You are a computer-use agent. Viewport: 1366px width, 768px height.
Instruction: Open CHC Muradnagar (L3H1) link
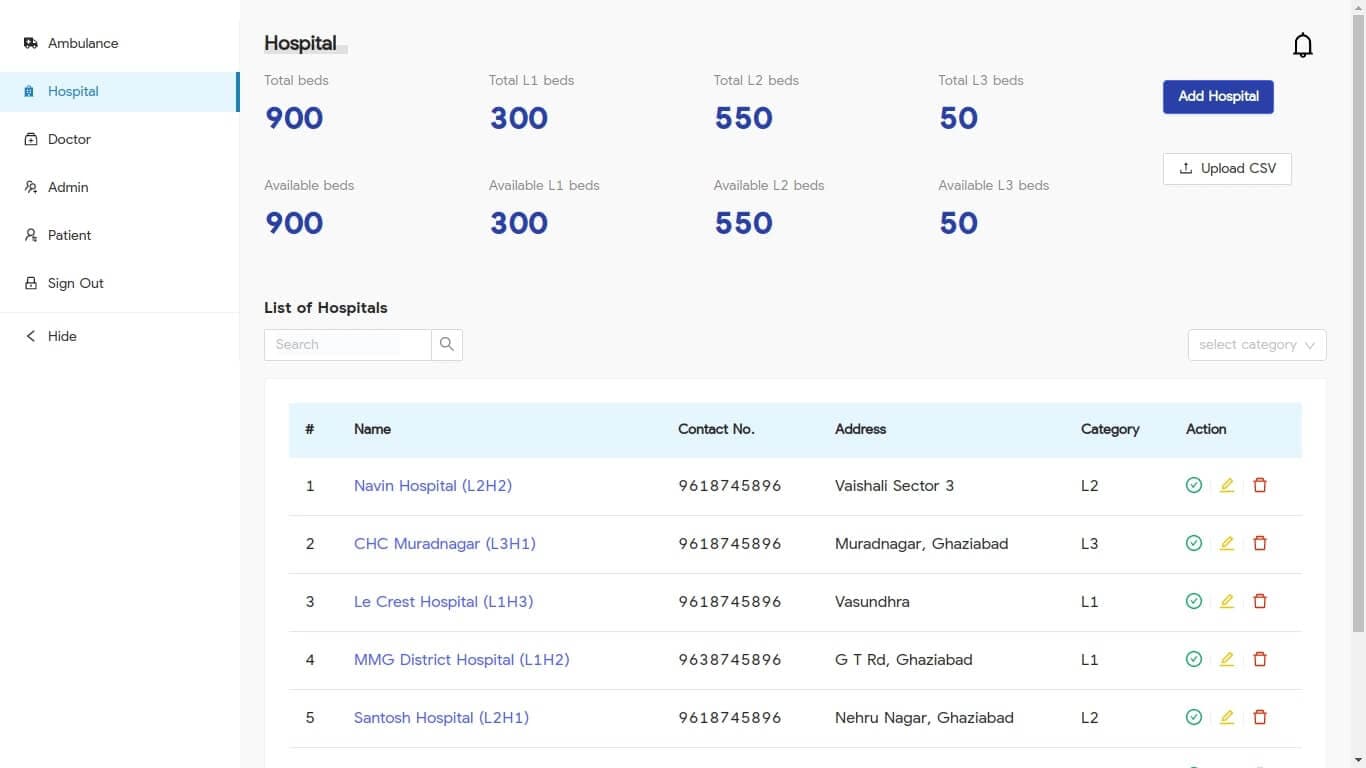tap(445, 543)
